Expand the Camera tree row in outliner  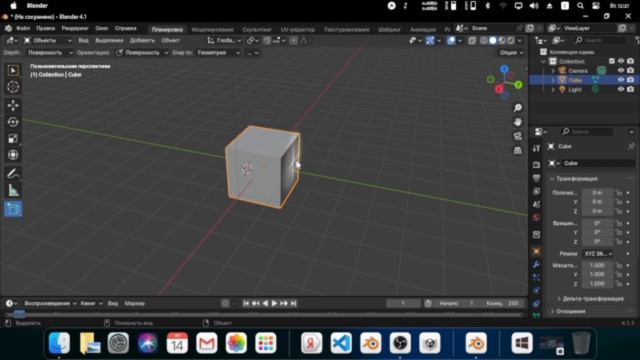click(553, 71)
